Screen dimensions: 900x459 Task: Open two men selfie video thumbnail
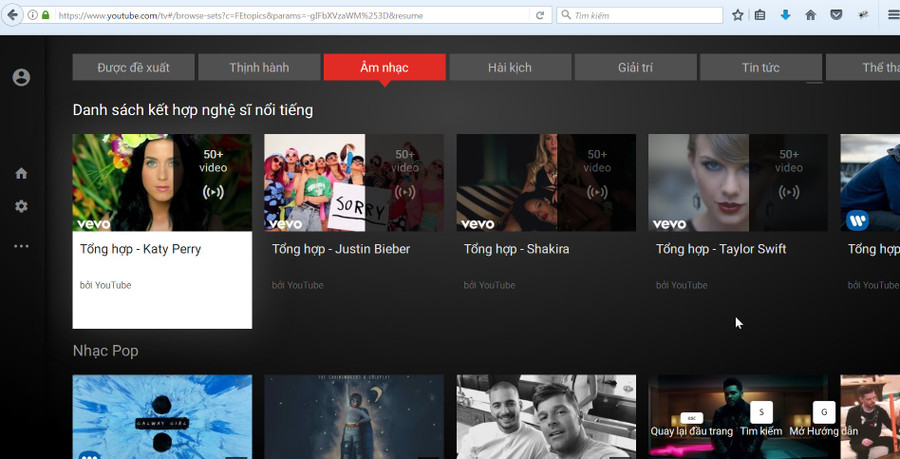coord(546,417)
